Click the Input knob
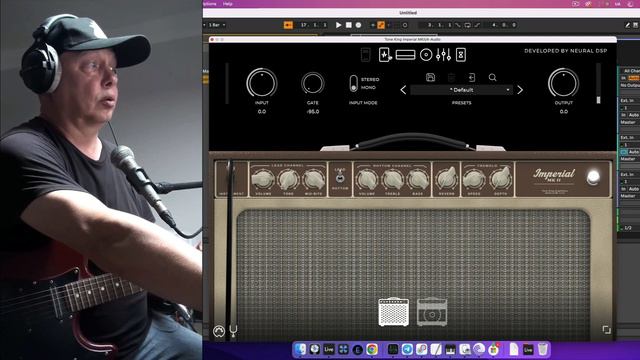This screenshot has height=360, width=640. click(262, 83)
